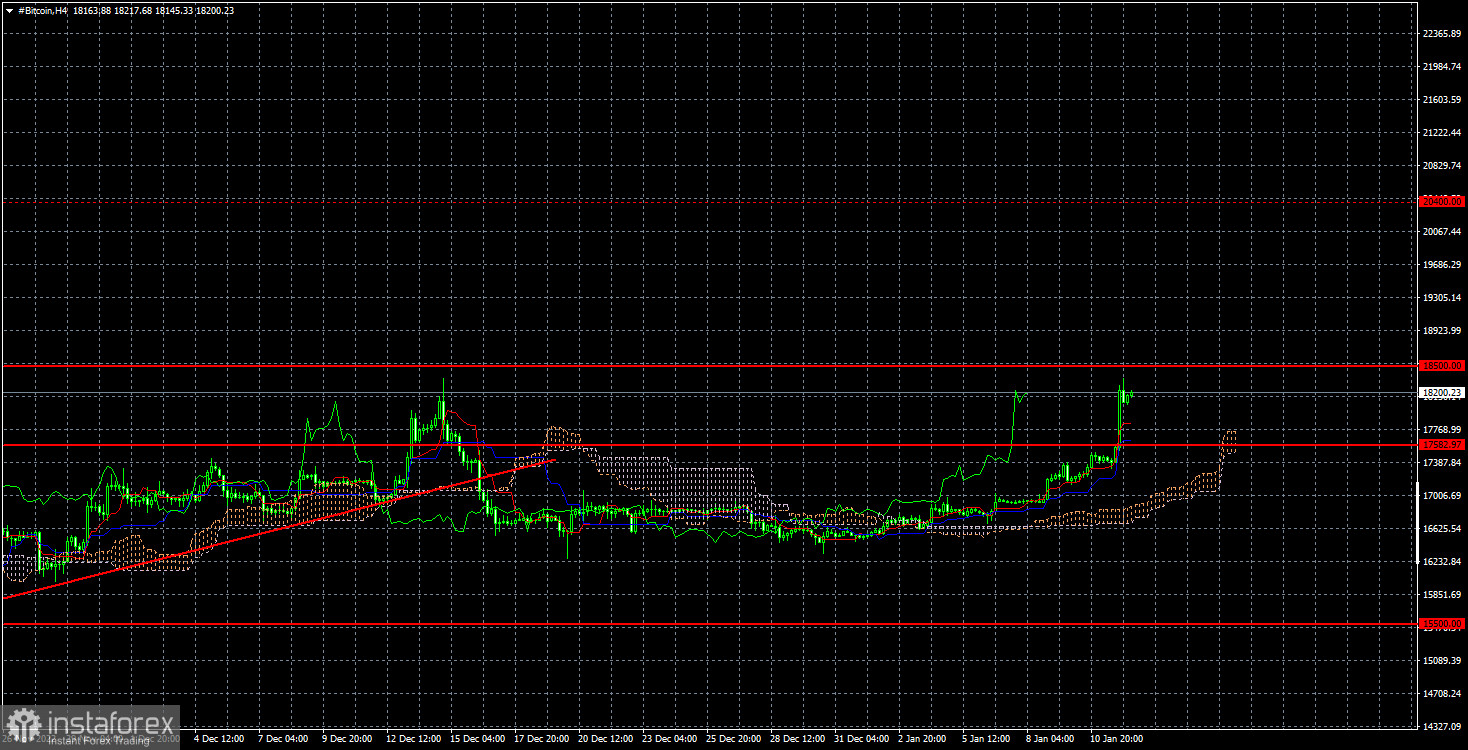Click the 4 Dec 12:00 time label
The width and height of the screenshot is (1468, 750).
coord(219,739)
